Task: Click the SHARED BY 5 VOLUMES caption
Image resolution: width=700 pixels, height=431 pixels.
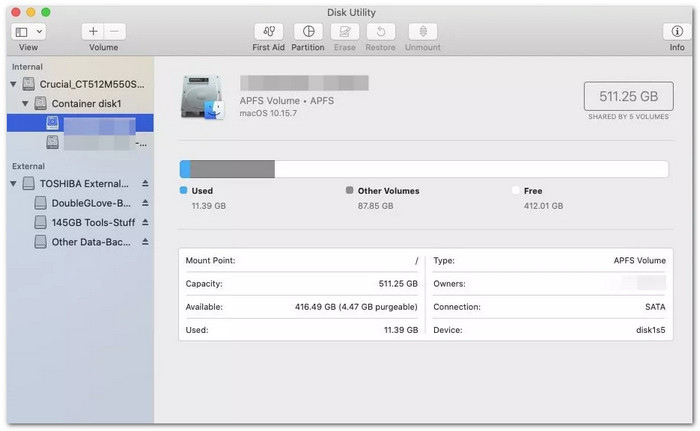Action: click(x=629, y=117)
